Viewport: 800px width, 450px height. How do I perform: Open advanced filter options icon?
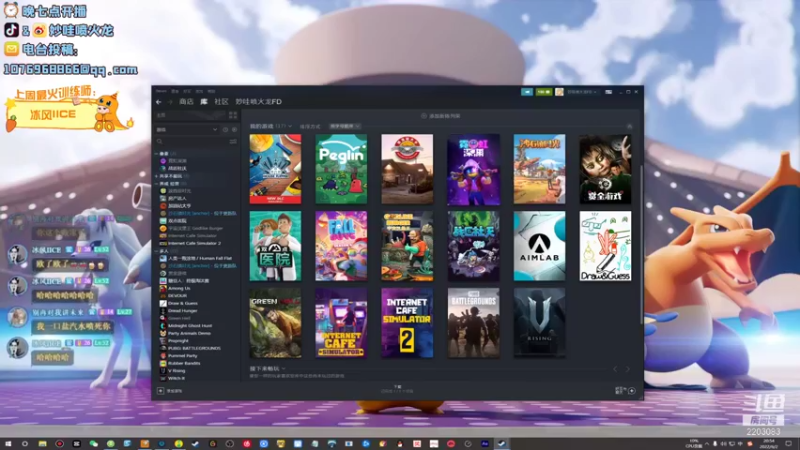point(233,141)
